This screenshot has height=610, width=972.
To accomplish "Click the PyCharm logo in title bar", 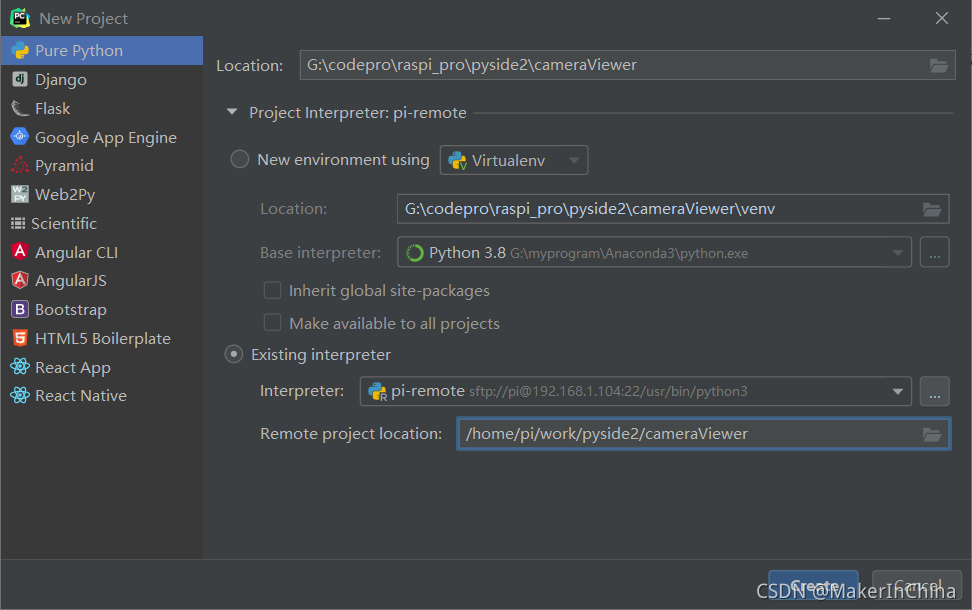I will tap(20, 18).
